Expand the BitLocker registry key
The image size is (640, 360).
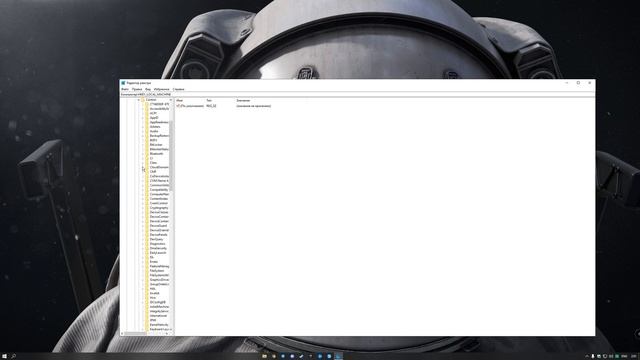[x=143, y=144]
